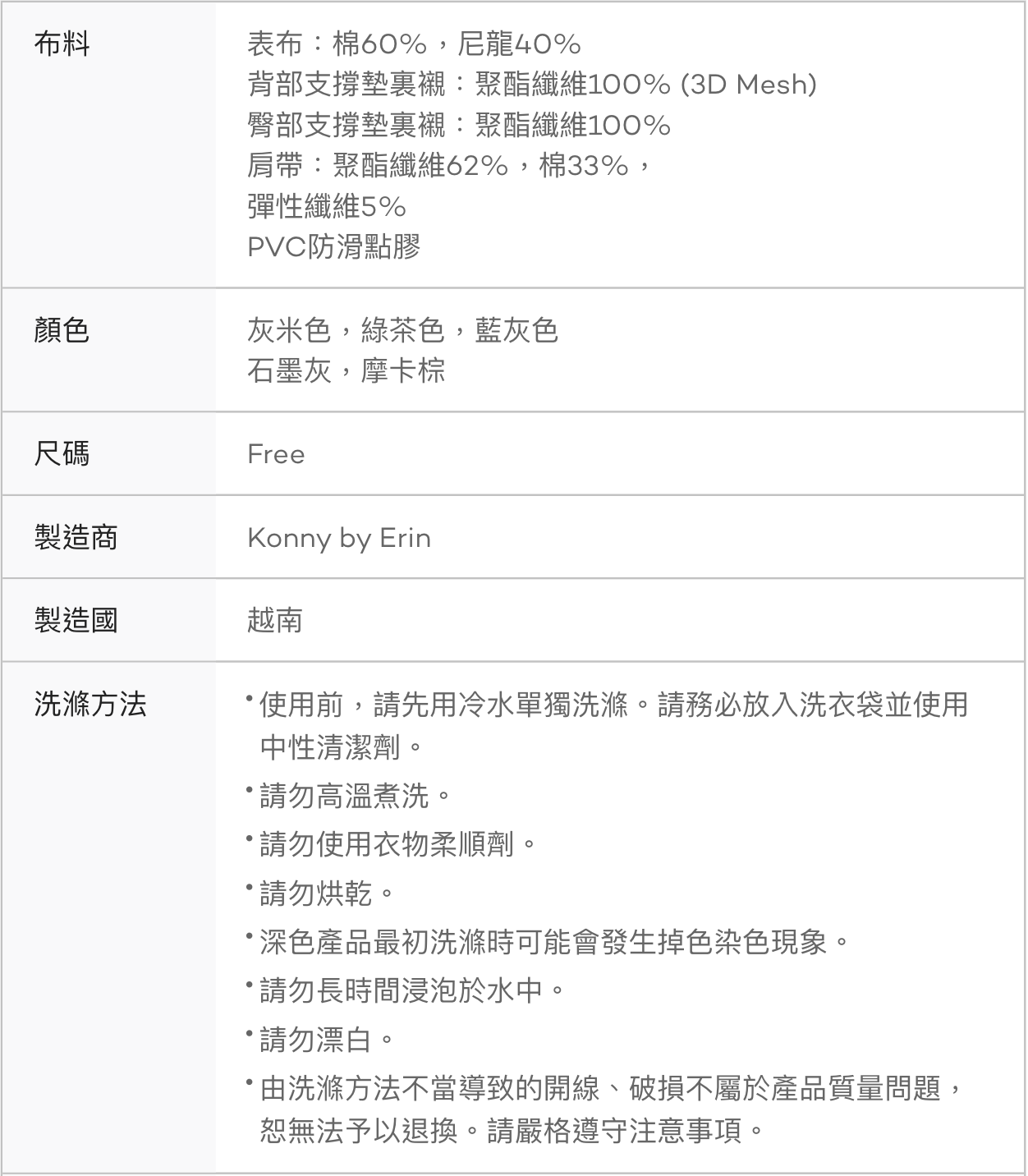The image size is (1028, 1176).
Task: Click the 表布 cotton and nylon composition line
Action: click(x=414, y=44)
